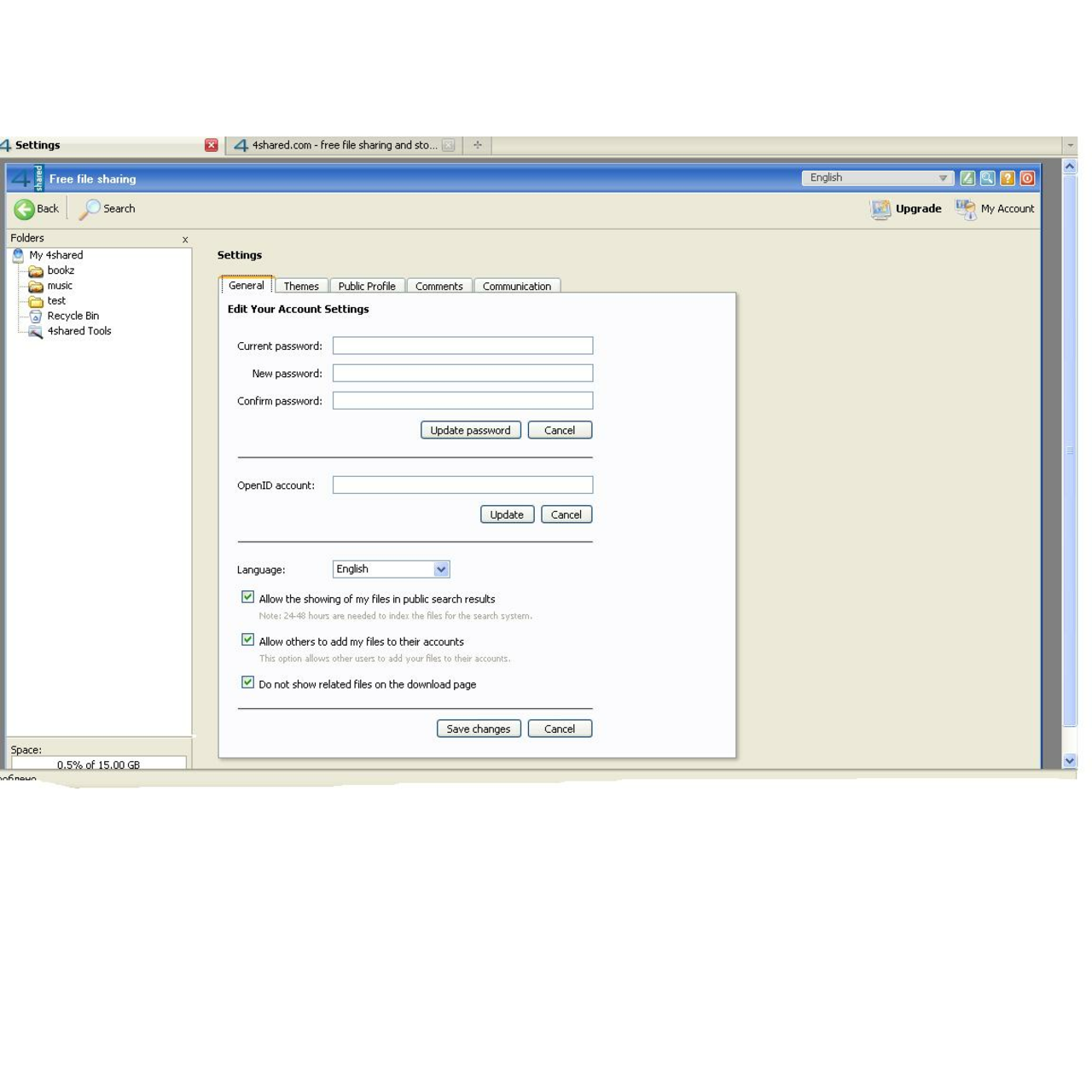The image size is (1092, 1092).
Task: Click the Search magnifier icon in toolbar
Action: click(x=90, y=209)
